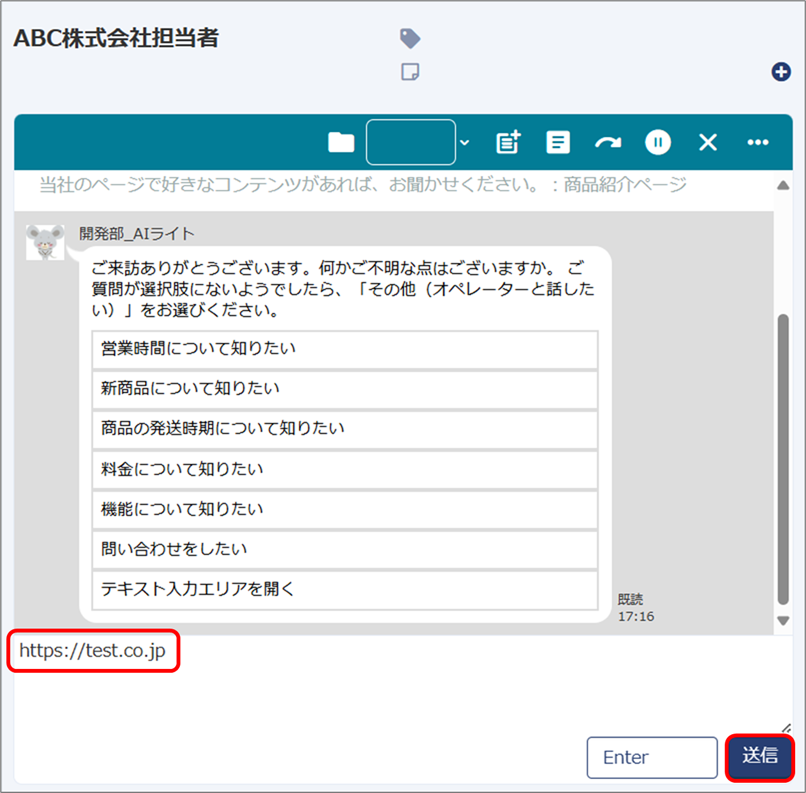Pause the chat with pause icon
The height and width of the screenshot is (793, 806).
point(657,142)
